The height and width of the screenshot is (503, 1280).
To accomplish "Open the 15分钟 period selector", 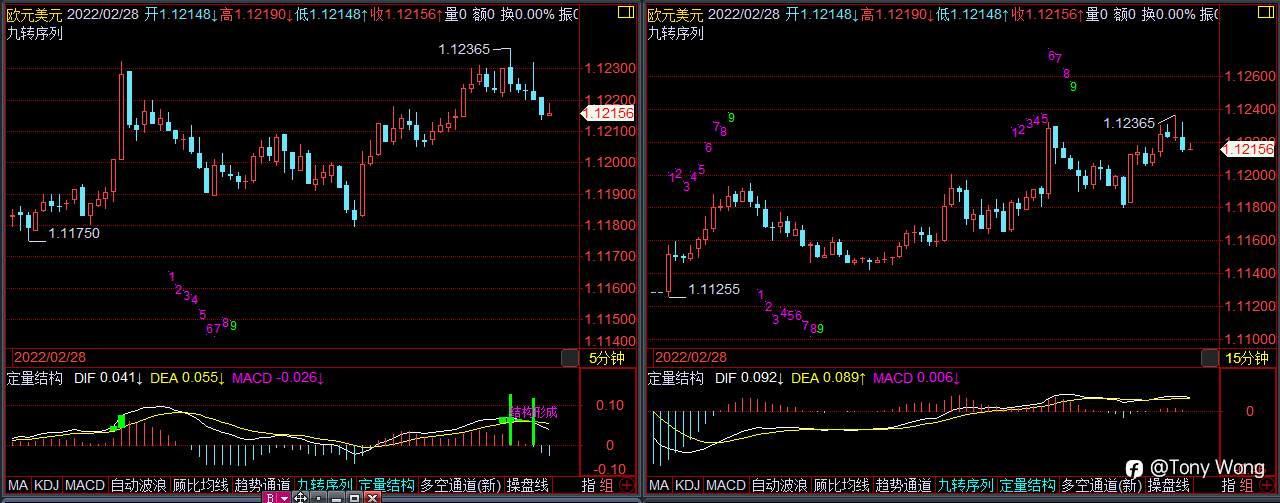I will 1247,357.
